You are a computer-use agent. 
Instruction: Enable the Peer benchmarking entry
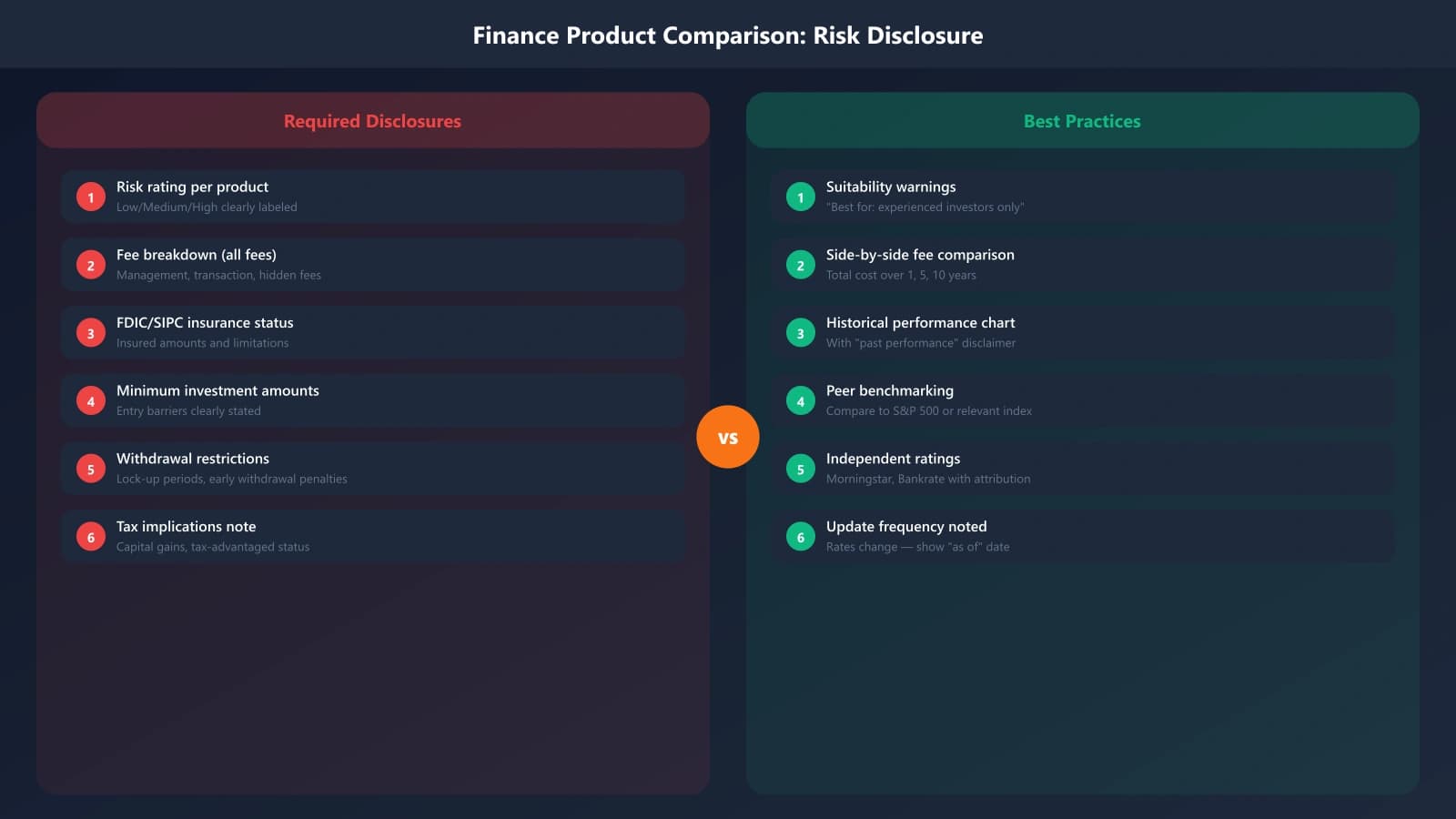pos(1083,400)
